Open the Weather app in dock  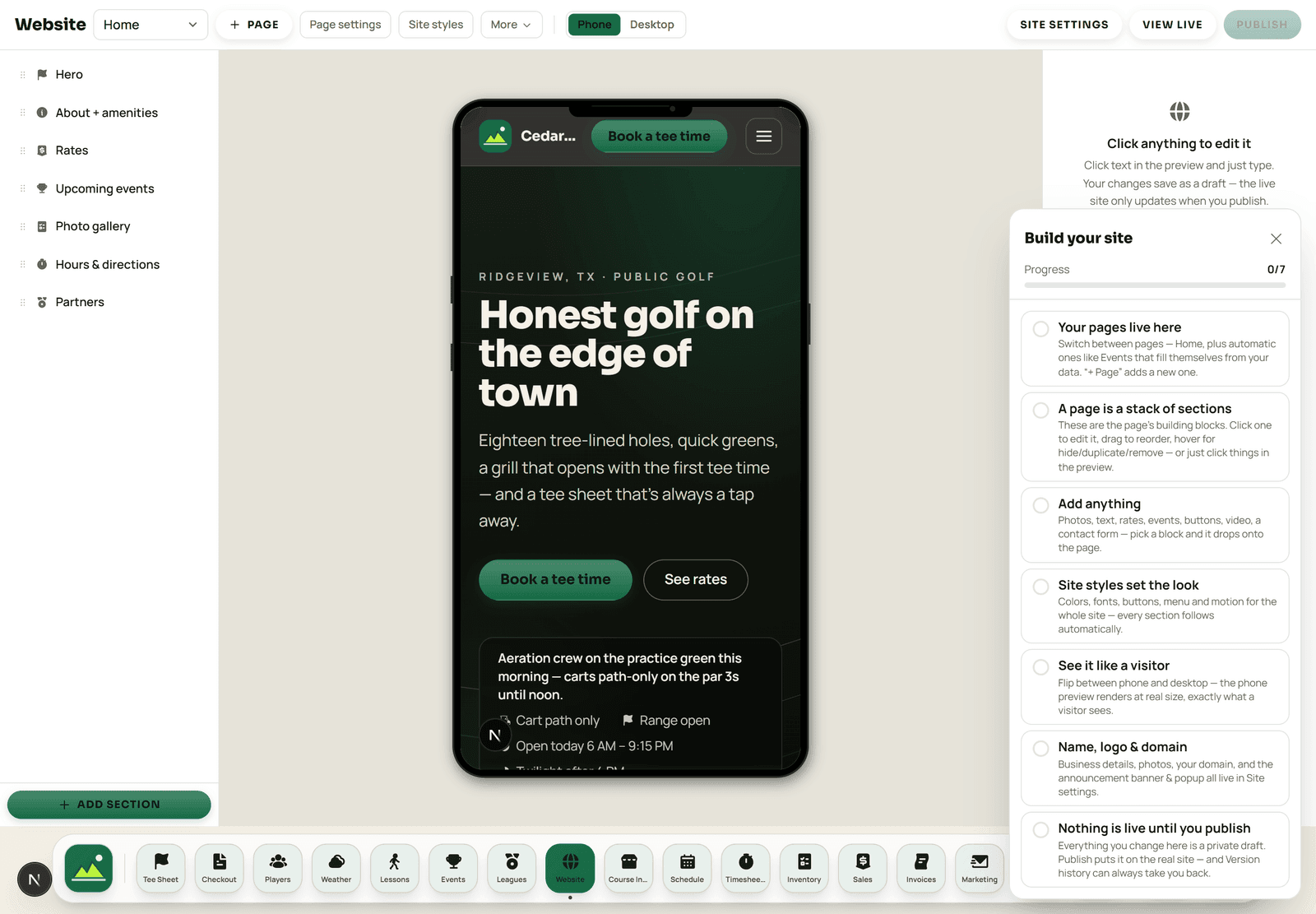[336, 868]
